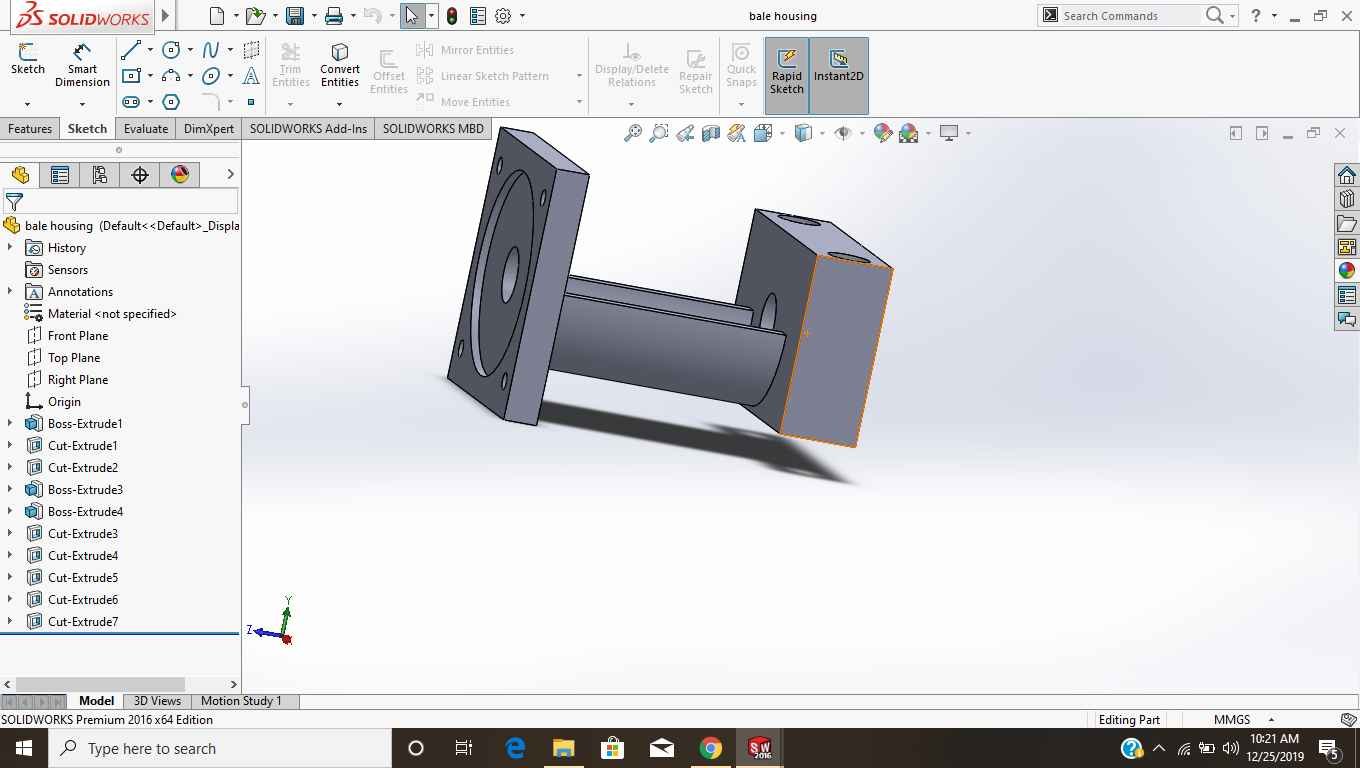This screenshot has width=1360, height=768.
Task: Open the ConfigurationManager tab icon
Action: (x=99, y=175)
